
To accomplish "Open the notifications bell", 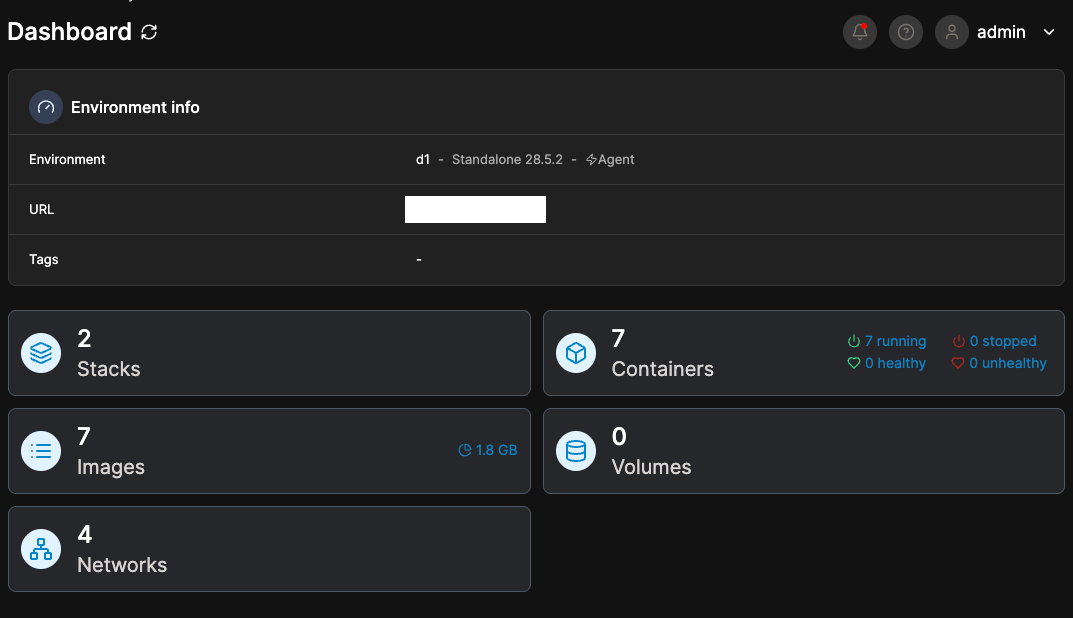I will tap(860, 32).
